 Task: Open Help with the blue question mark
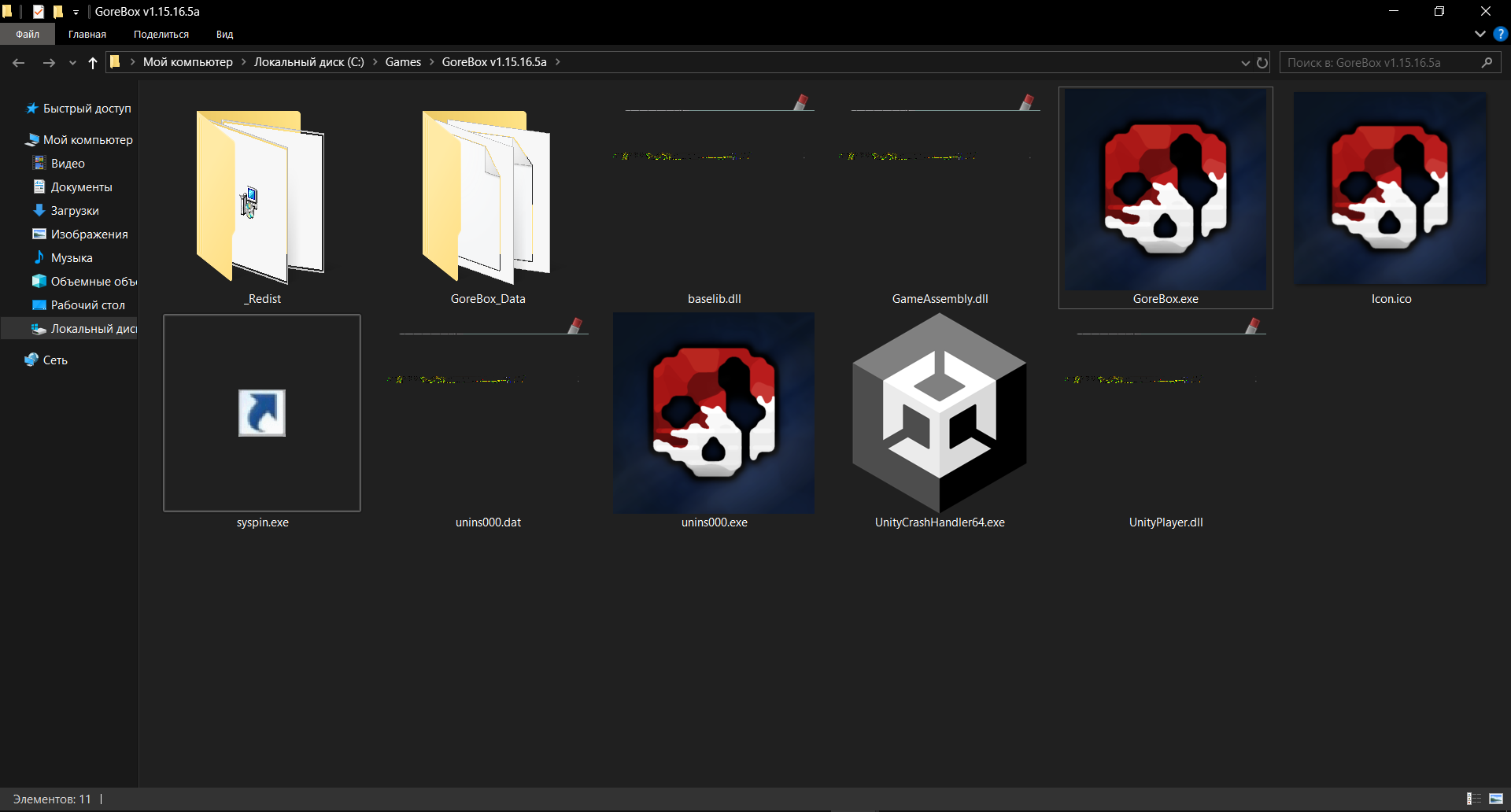(x=1501, y=34)
